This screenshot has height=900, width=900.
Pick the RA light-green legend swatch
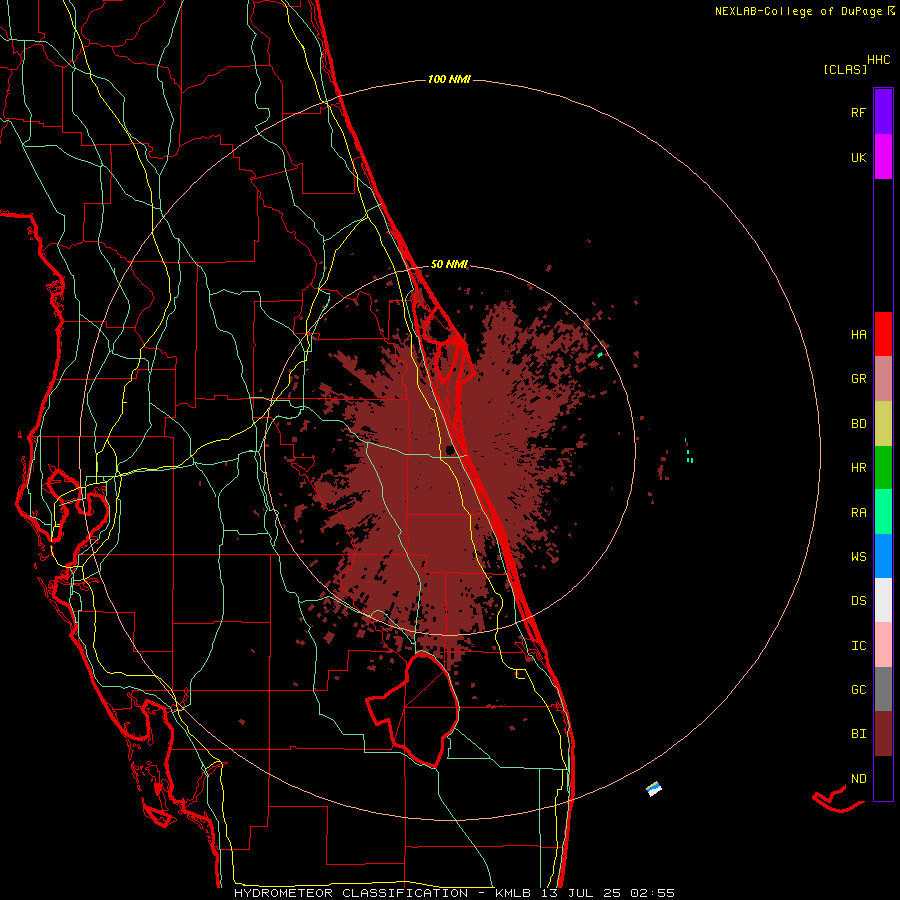pyautogui.click(x=883, y=512)
